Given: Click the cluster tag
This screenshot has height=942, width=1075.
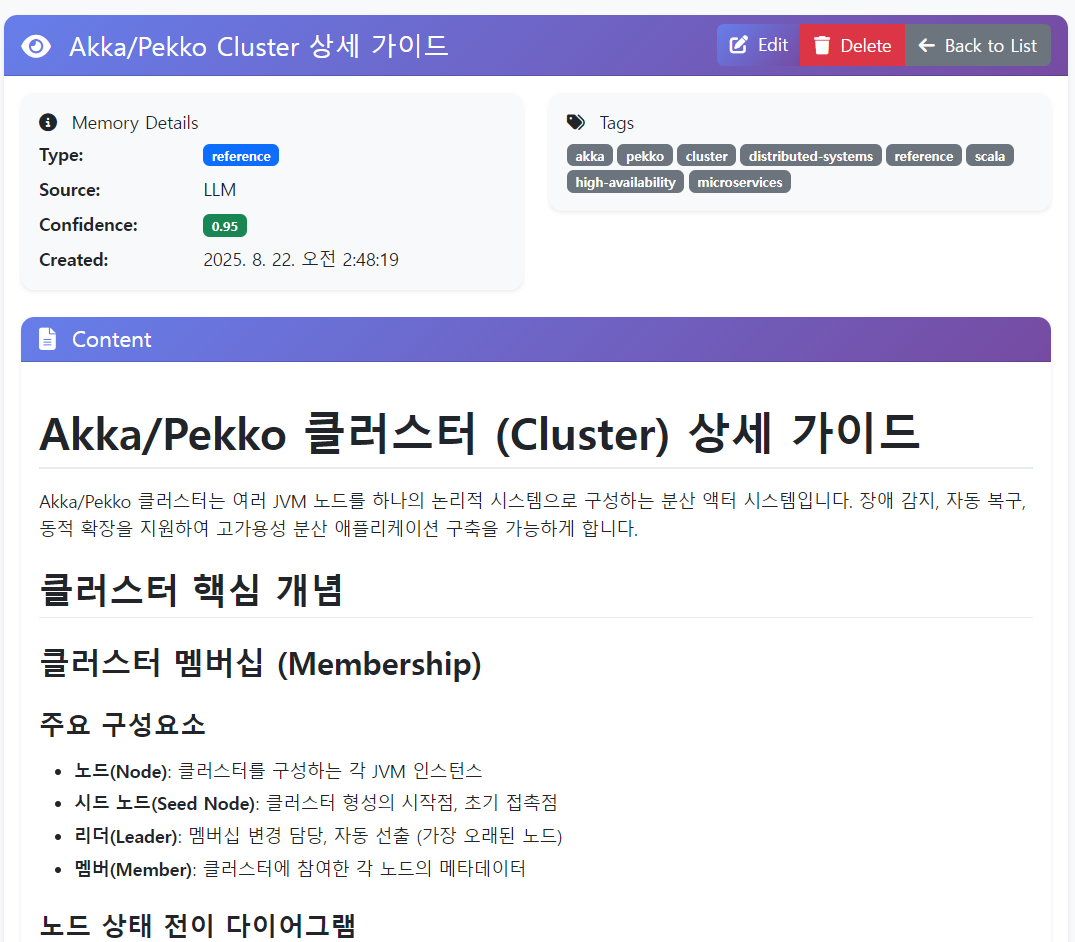Looking at the screenshot, I should click(x=706, y=156).
